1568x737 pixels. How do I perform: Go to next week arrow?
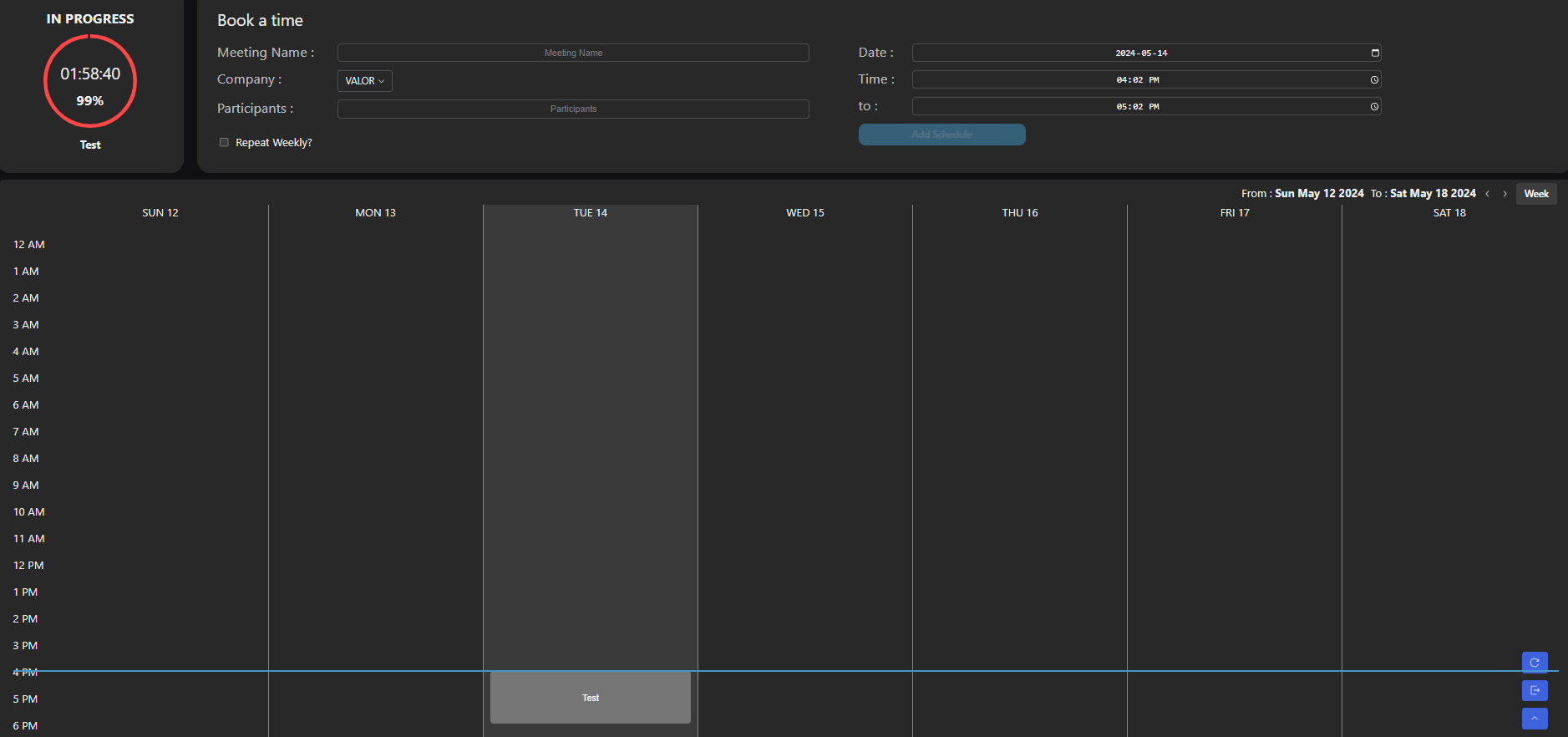[x=1505, y=194]
